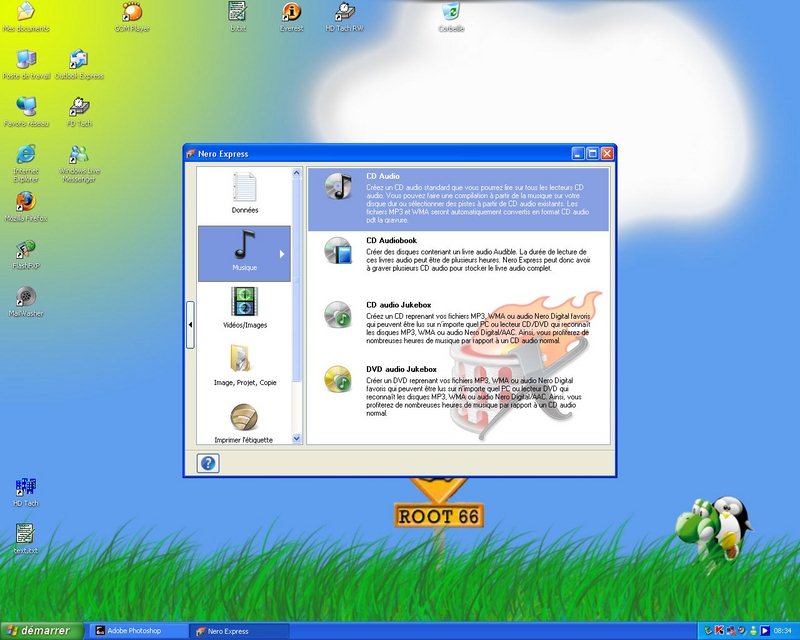Select the Poste de travail desktop icon
The width and height of the screenshot is (800, 640).
tap(27, 65)
